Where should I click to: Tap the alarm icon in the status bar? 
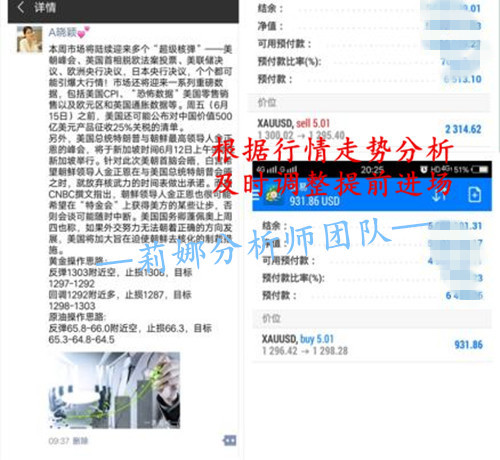(x=423, y=169)
